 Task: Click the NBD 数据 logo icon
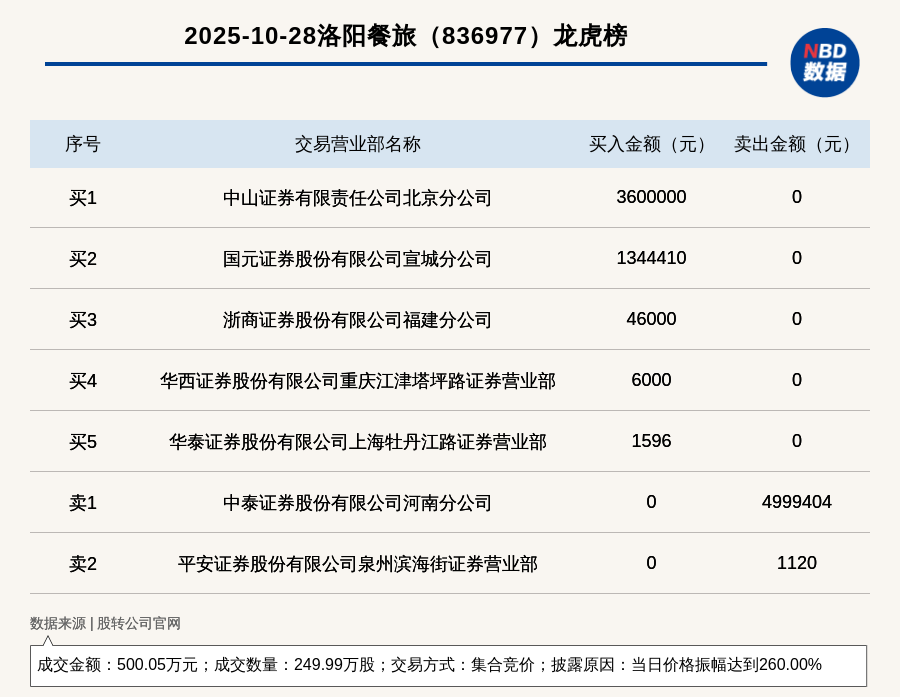click(x=824, y=62)
